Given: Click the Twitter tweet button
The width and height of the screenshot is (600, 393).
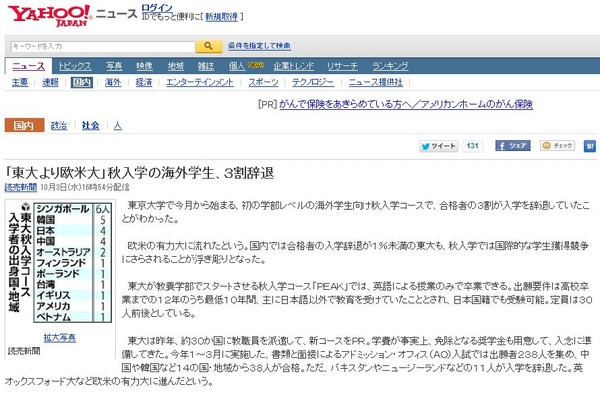Looking at the screenshot, I should pos(439,146).
